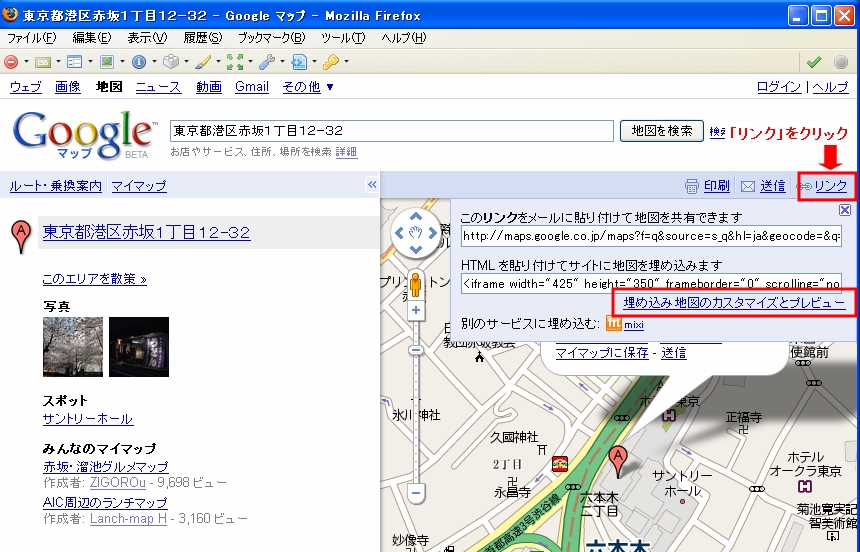
Task: Open the ツール menu
Action: click(x=343, y=38)
